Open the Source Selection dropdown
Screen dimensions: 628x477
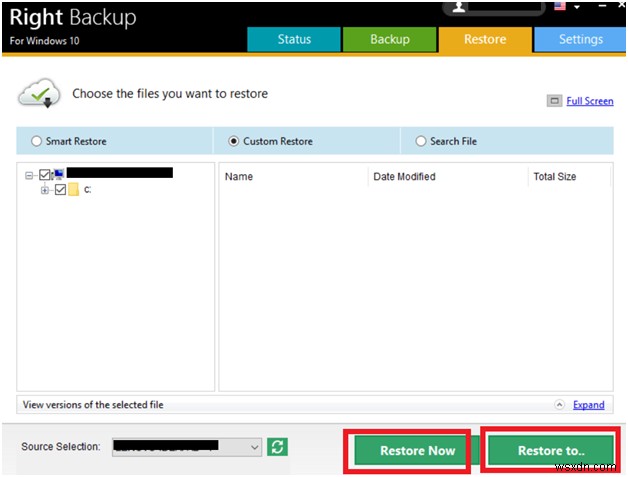click(187, 447)
